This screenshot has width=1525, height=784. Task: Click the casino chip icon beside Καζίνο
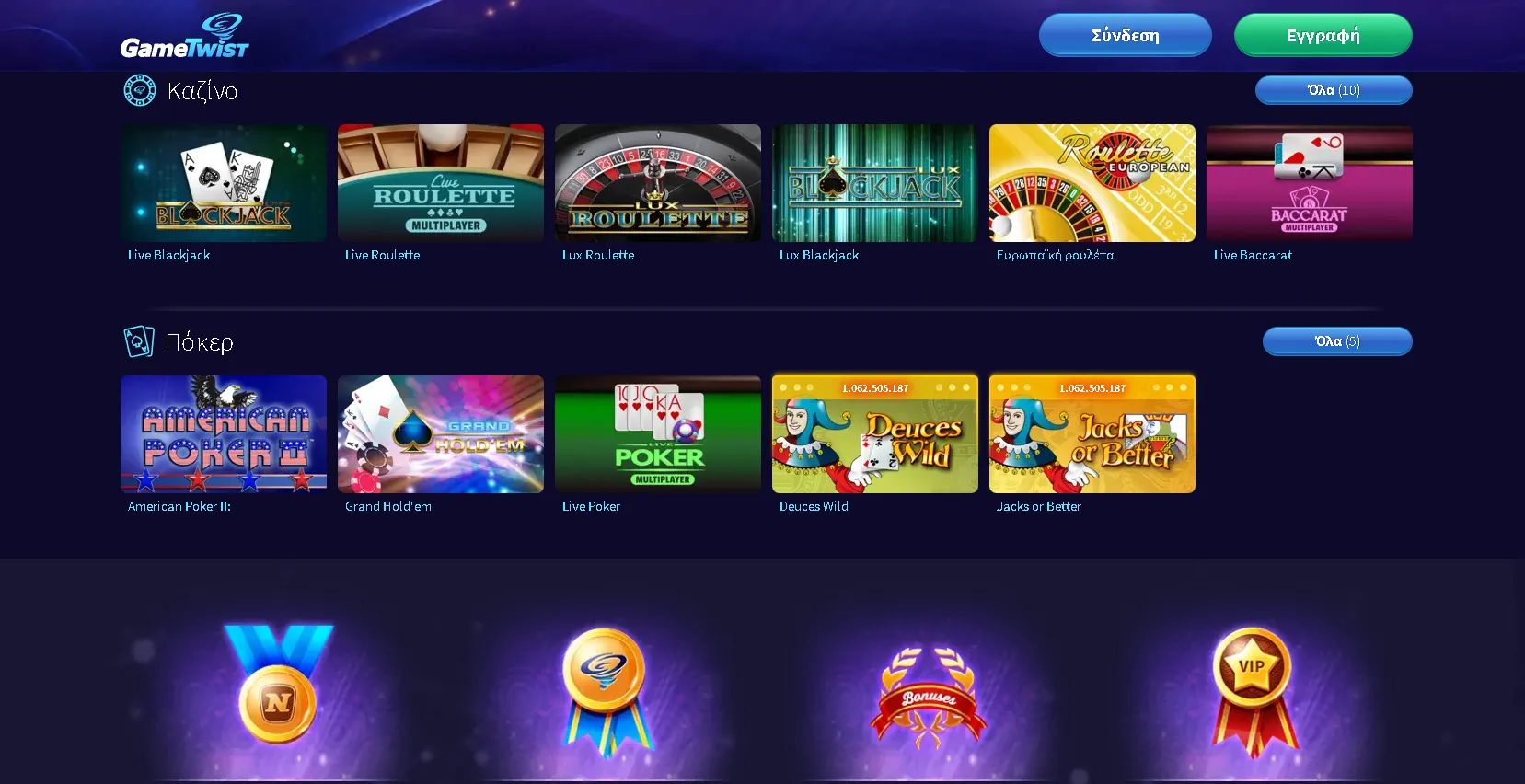(140, 90)
